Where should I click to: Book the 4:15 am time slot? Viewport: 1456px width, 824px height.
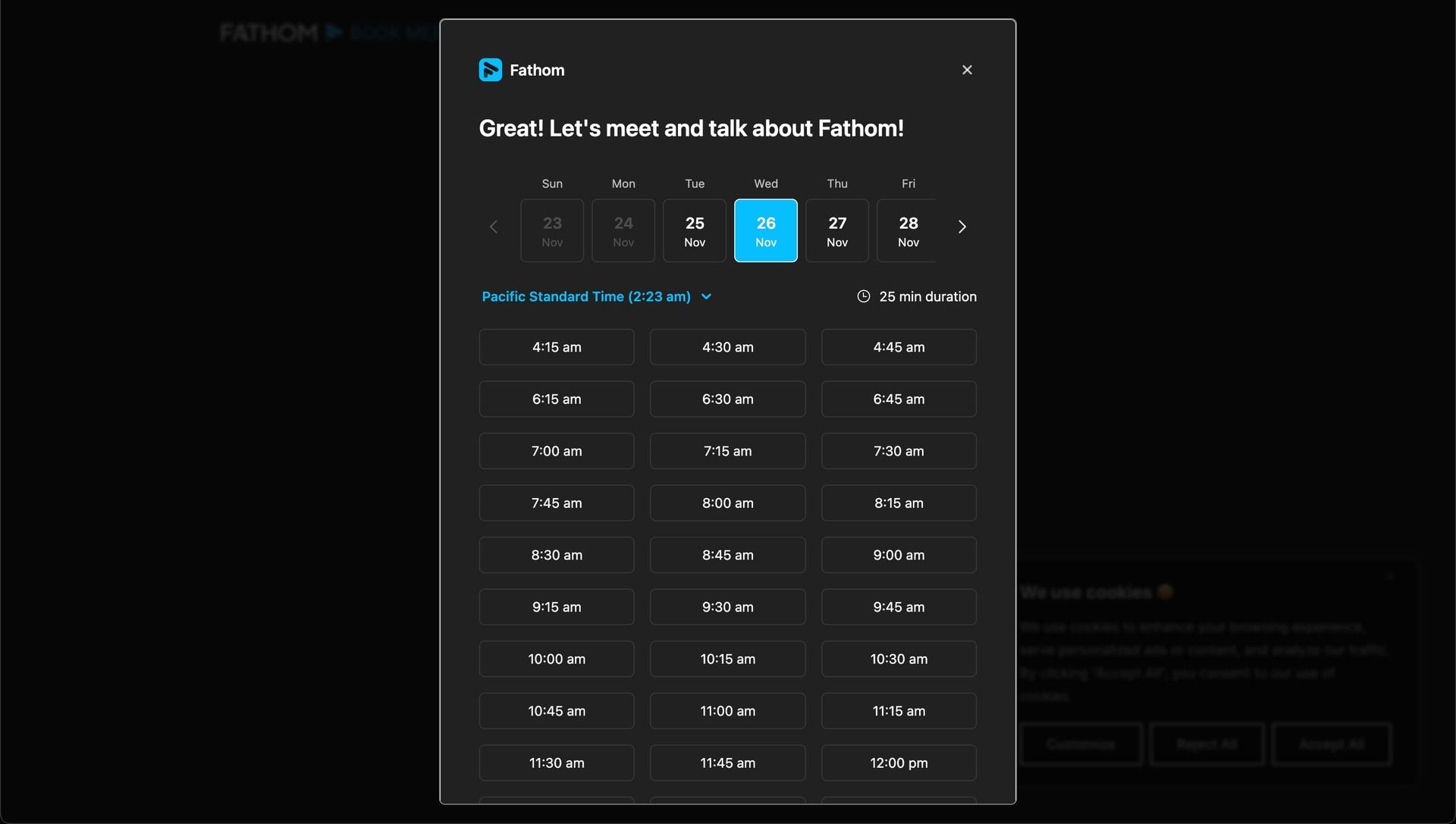click(x=556, y=347)
